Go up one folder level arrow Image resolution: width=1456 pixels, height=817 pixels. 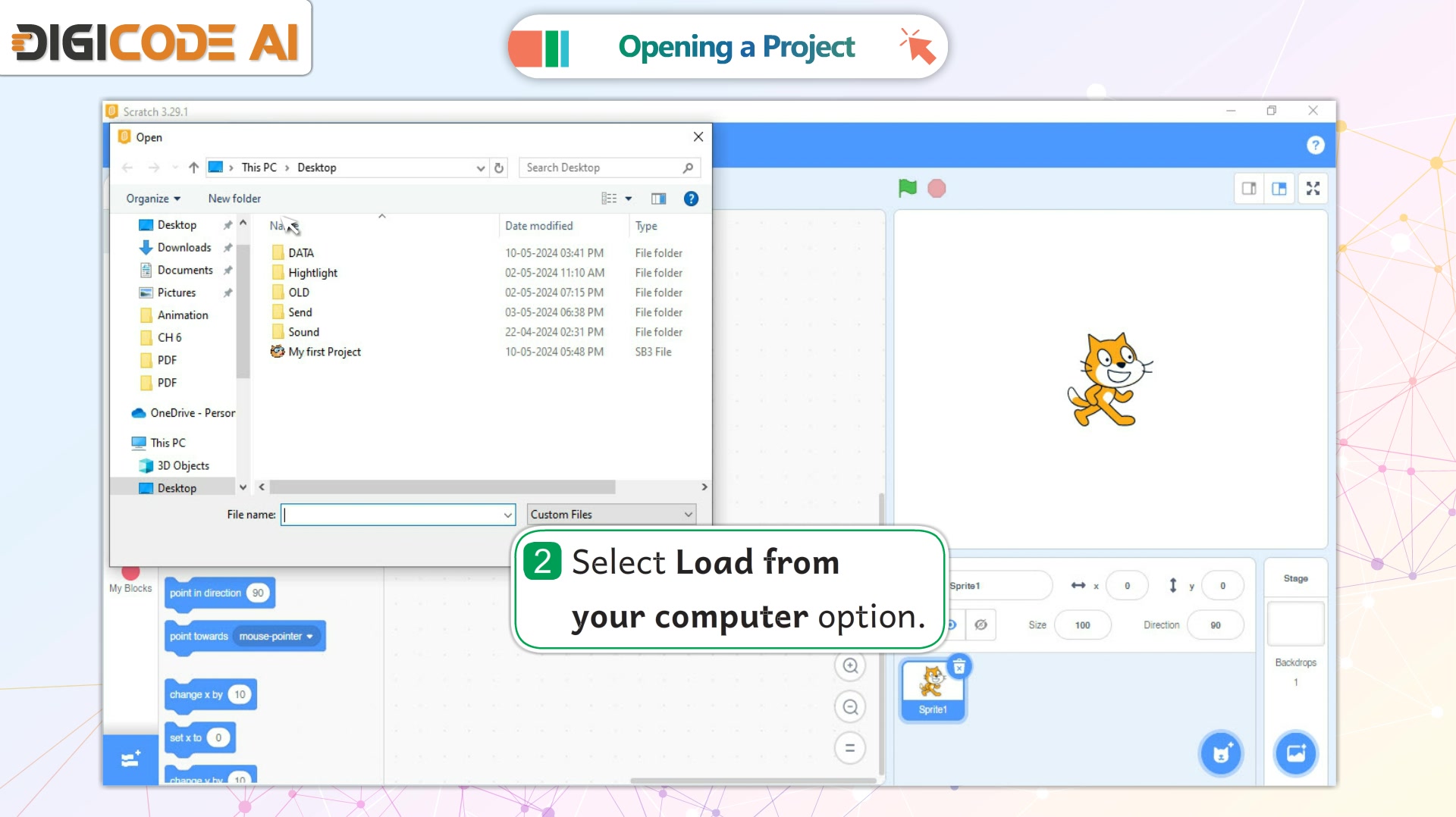coord(193,167)
